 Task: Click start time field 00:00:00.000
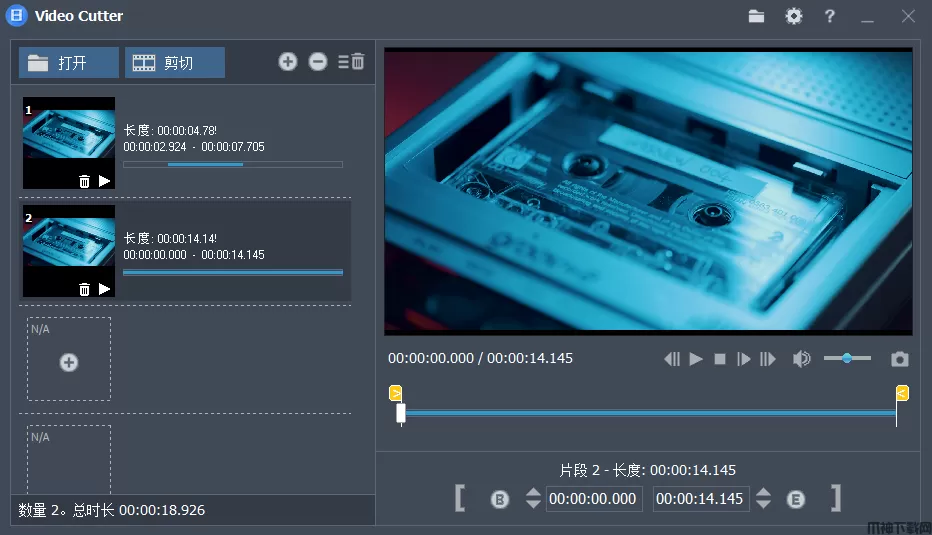pyautogui.click(x=593, y=499)
